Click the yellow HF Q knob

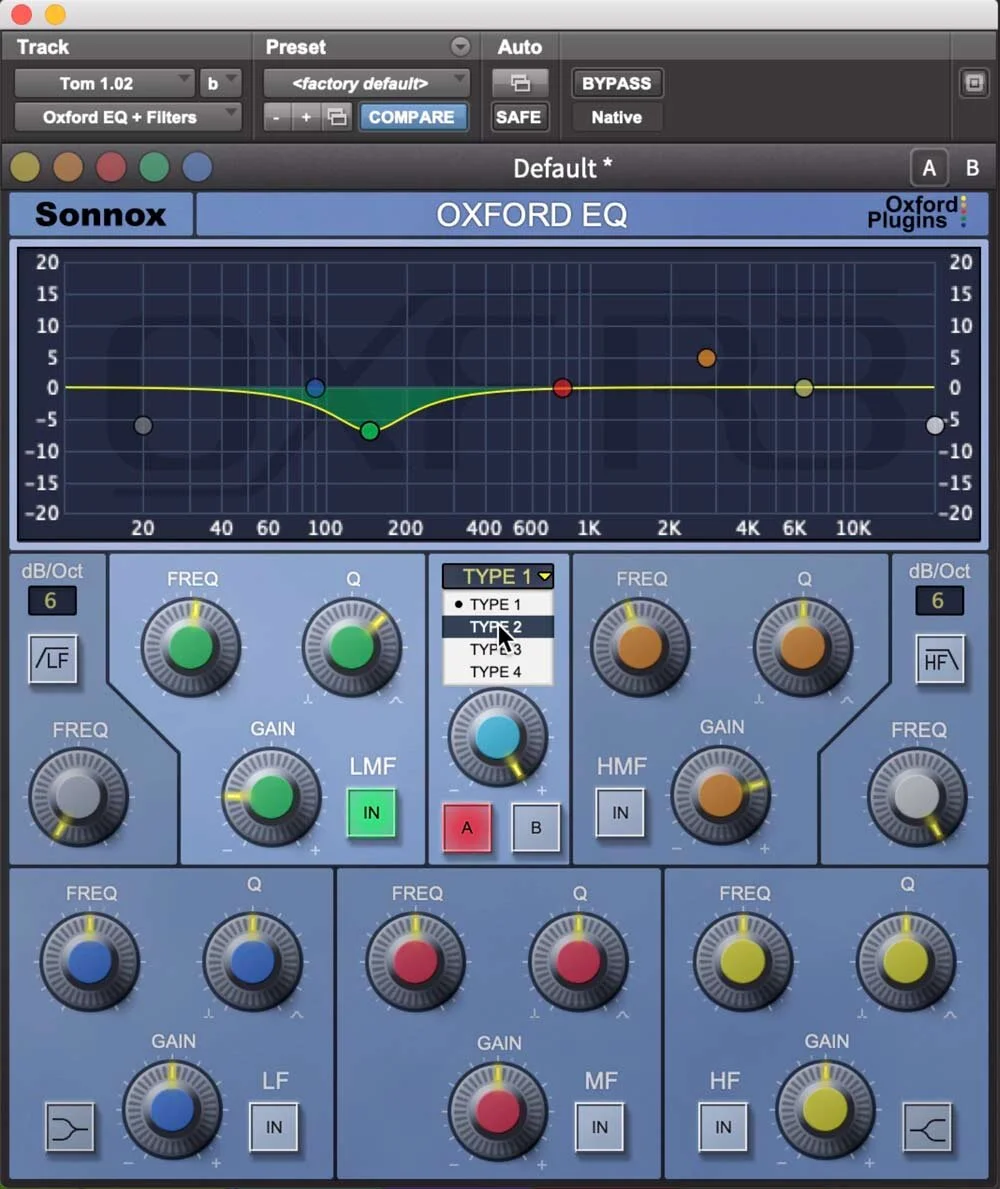coord(905,961)
